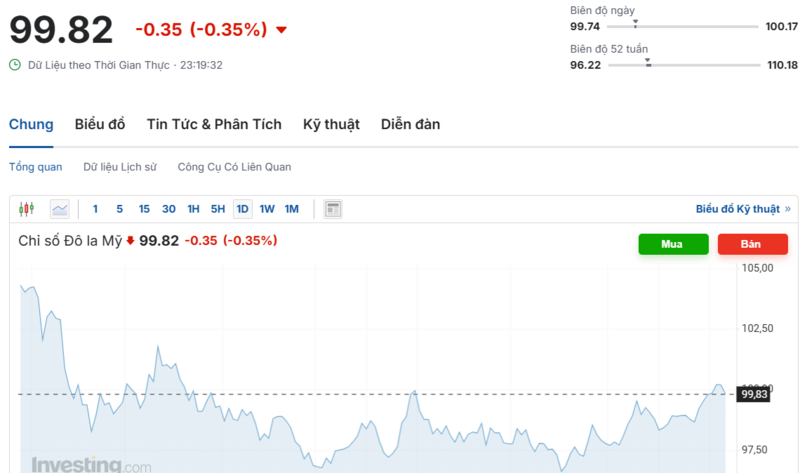Click the double chevron beside Biểu đồ Kỹ thuật
The image size is (800, 473).
click(788, 209)
